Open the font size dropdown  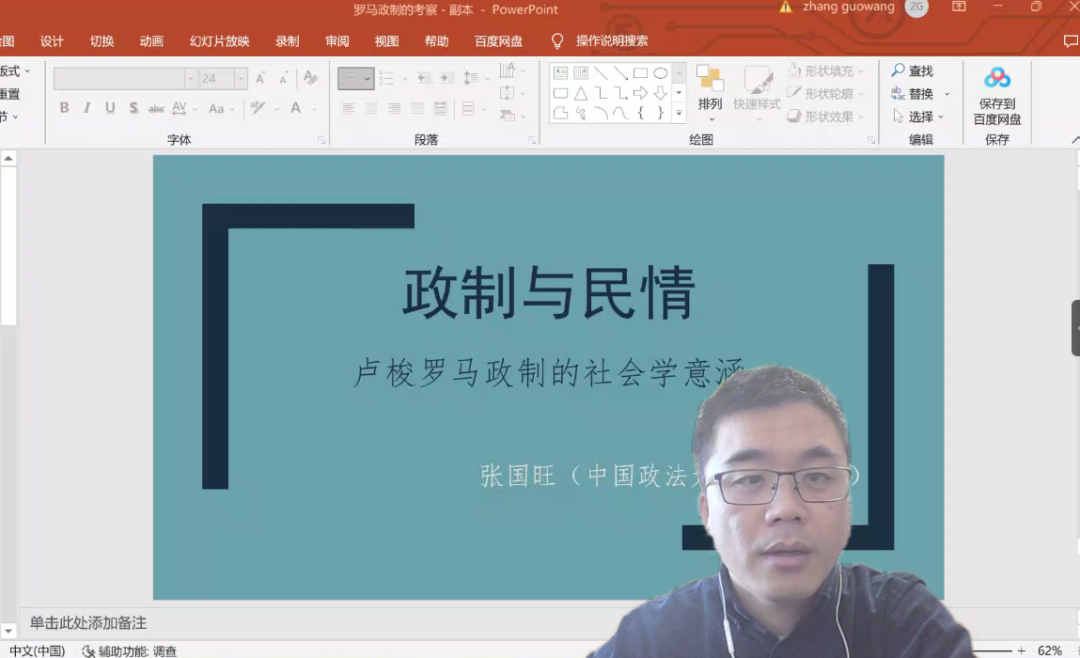coord(241,78)
